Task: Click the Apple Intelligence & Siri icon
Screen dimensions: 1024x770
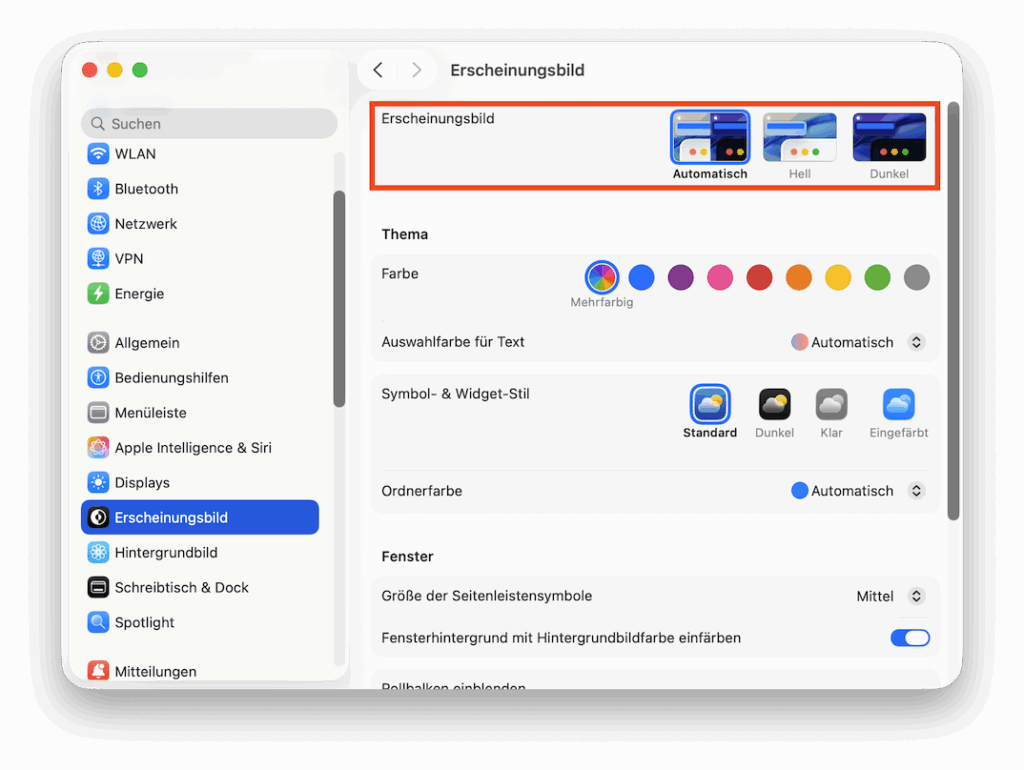Action: tap(98, 448)
